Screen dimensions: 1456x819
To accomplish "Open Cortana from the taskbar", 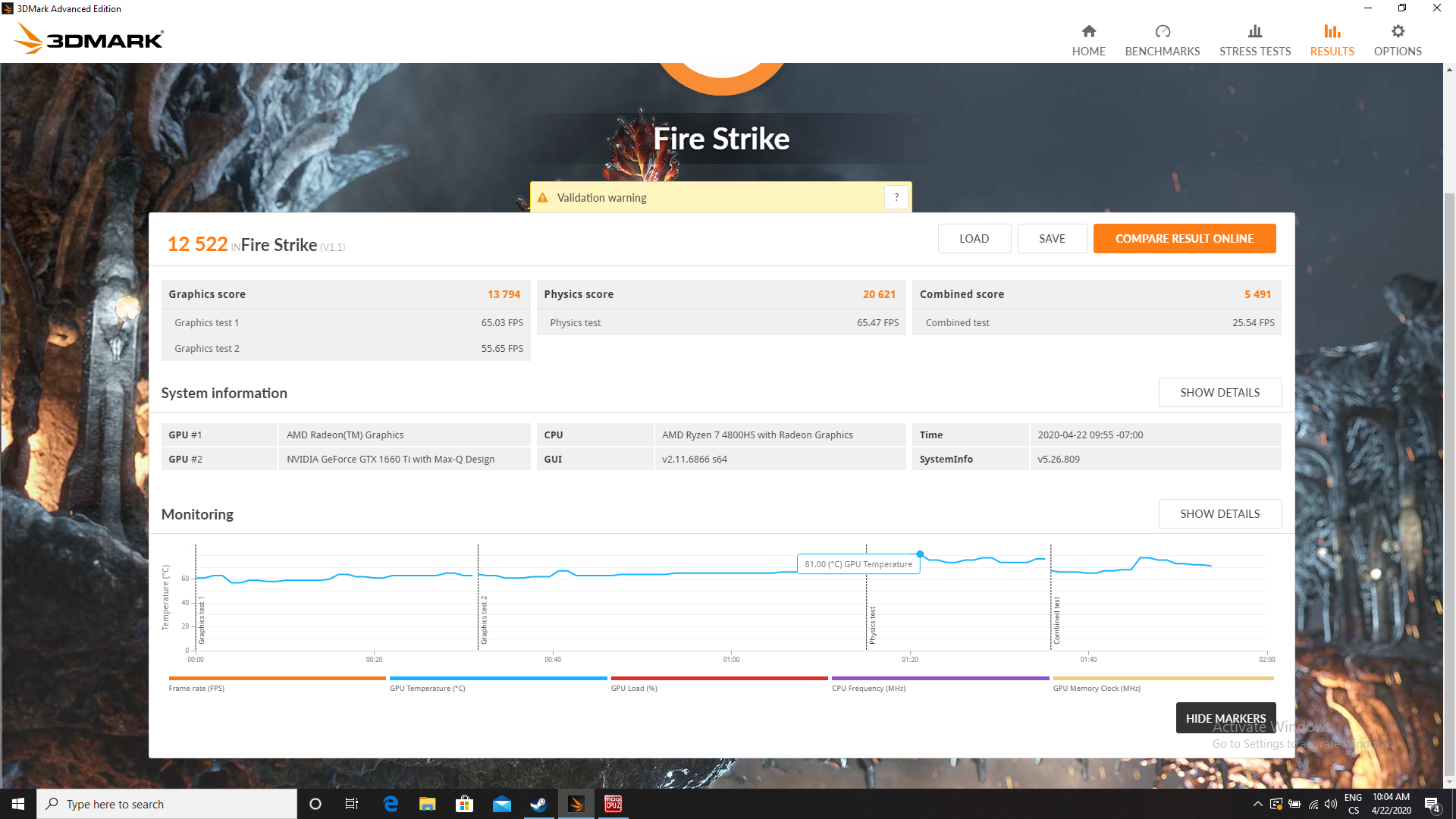I will point(315,804).
